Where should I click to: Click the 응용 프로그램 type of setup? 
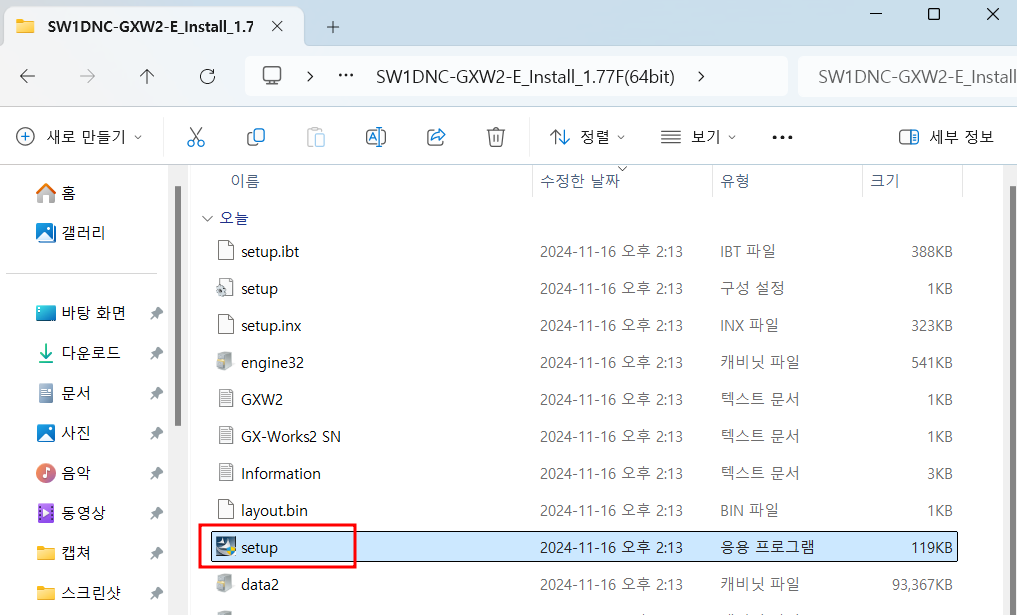pos(767,547)
